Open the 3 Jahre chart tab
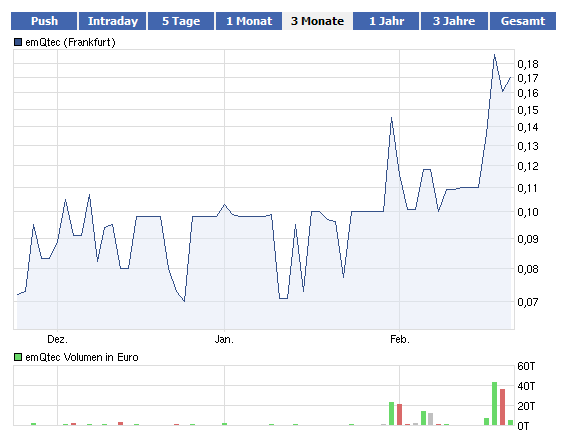Screen dimensions: 564x432 click(454, 21)
